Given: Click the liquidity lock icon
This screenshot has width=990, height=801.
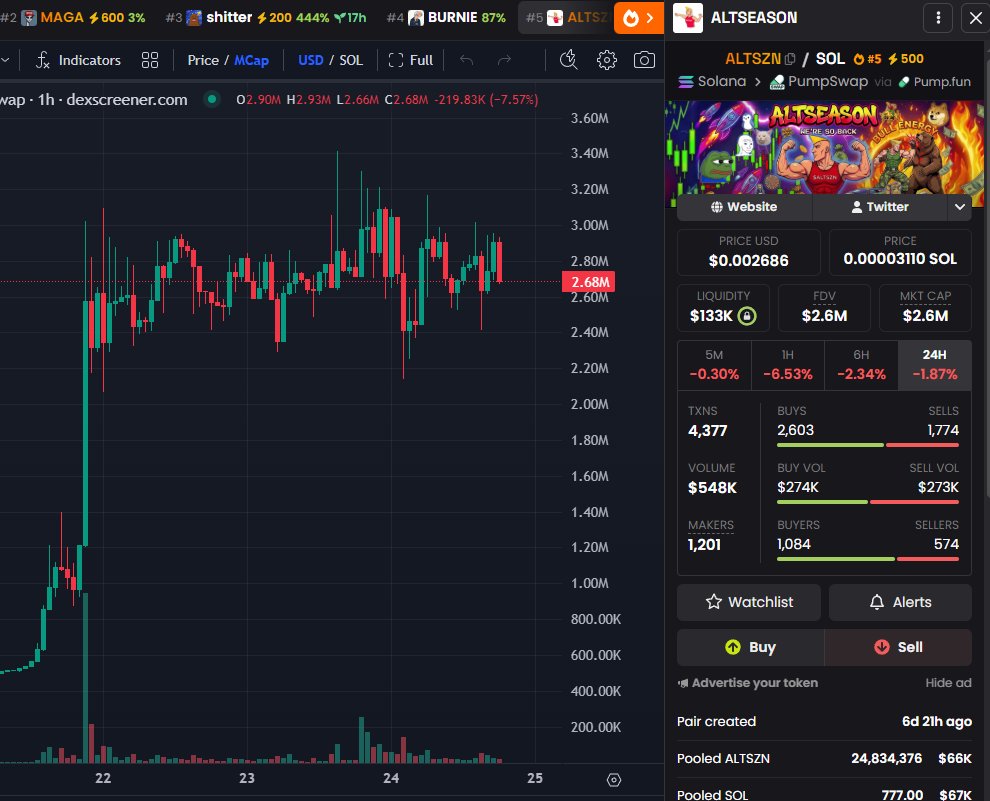Looking at the screenshot, I should point(747,316).
